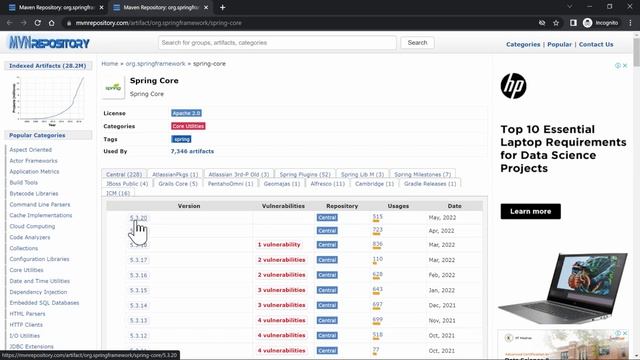Open the 7,346 artifacts link
Image resolution: width=640 pixels, height=360 pixels.
tap(192, 151)
